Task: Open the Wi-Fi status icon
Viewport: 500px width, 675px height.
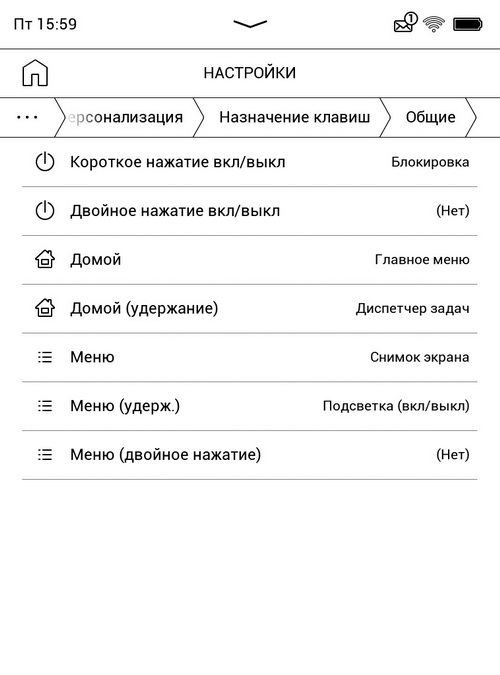Action: pos(434,24)
